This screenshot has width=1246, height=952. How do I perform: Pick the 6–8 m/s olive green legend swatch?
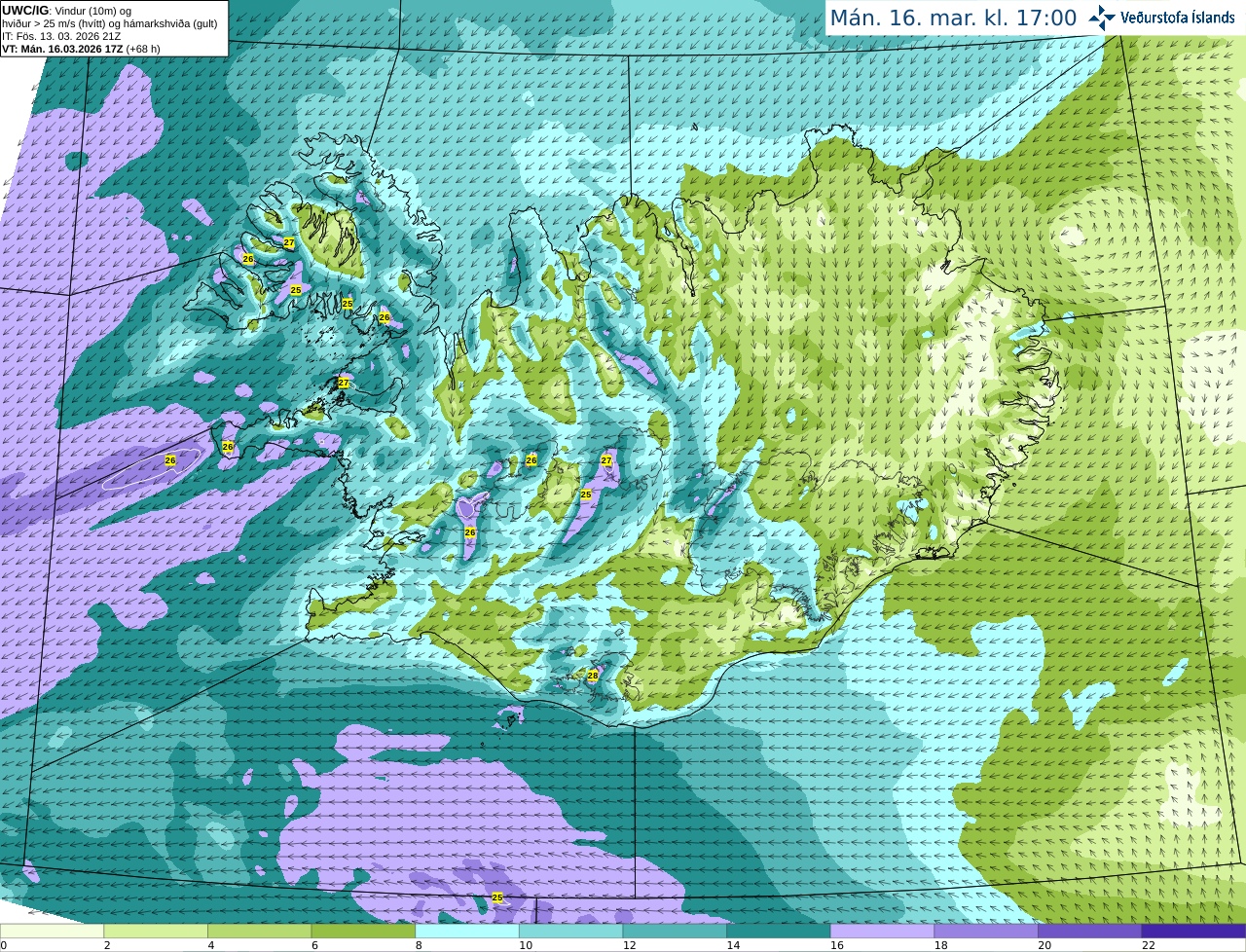point(363,931)
